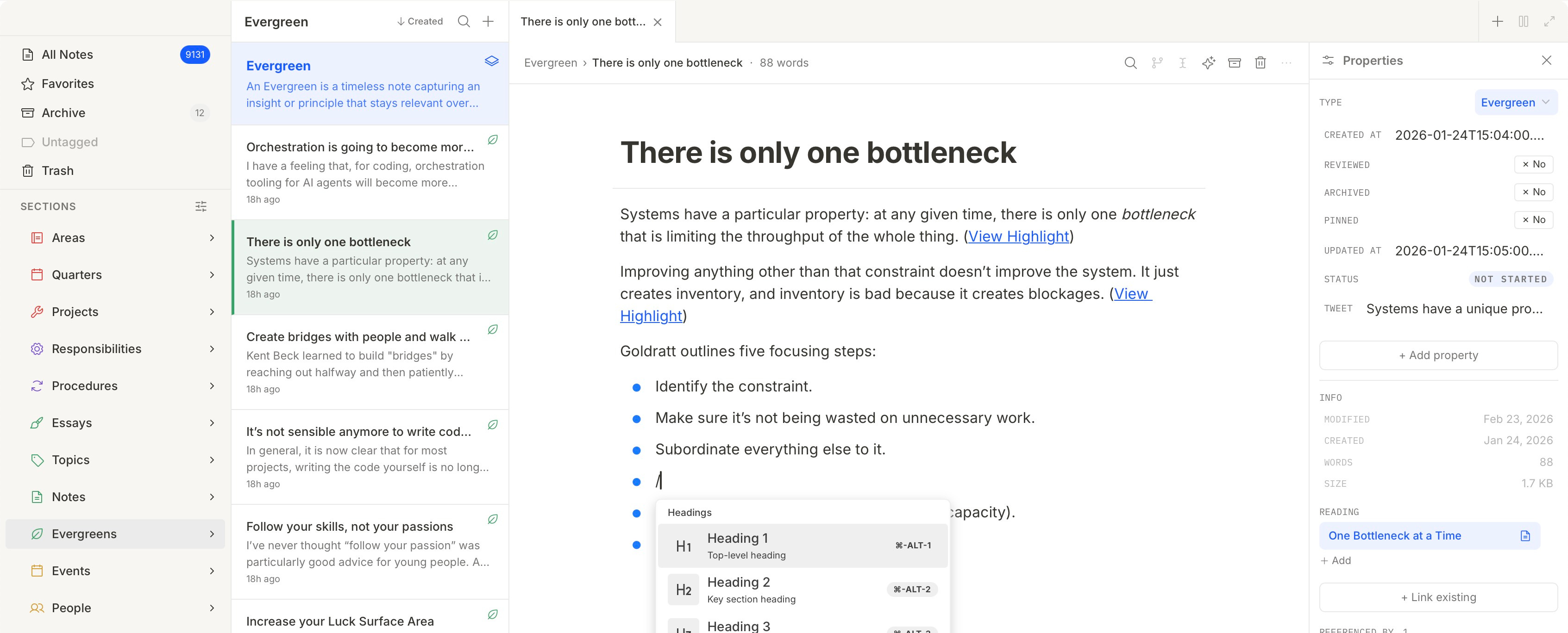Click the NOT STARTED status badge
Screen dimensions: 1568x633
(1510, 279)
